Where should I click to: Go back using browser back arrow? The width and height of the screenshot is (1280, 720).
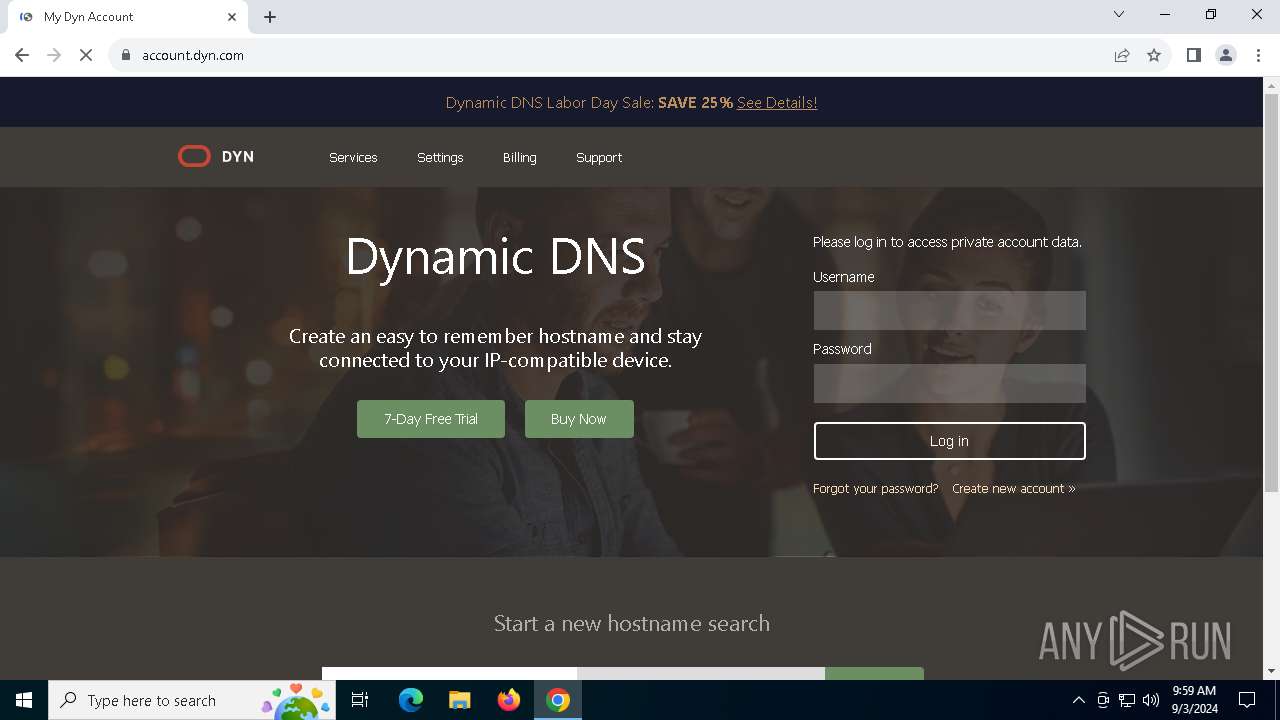pyautogui.click(x=22, y=55)
